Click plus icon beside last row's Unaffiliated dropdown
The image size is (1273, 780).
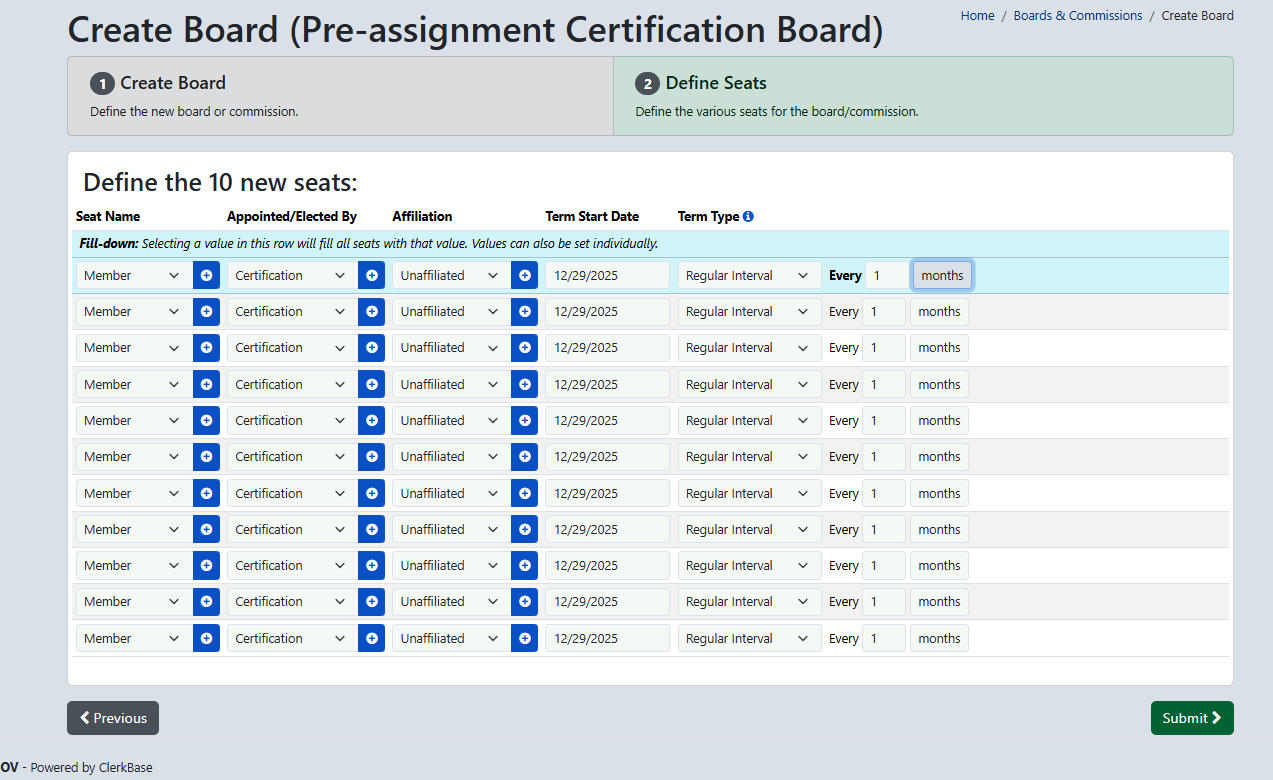point(524,638)
